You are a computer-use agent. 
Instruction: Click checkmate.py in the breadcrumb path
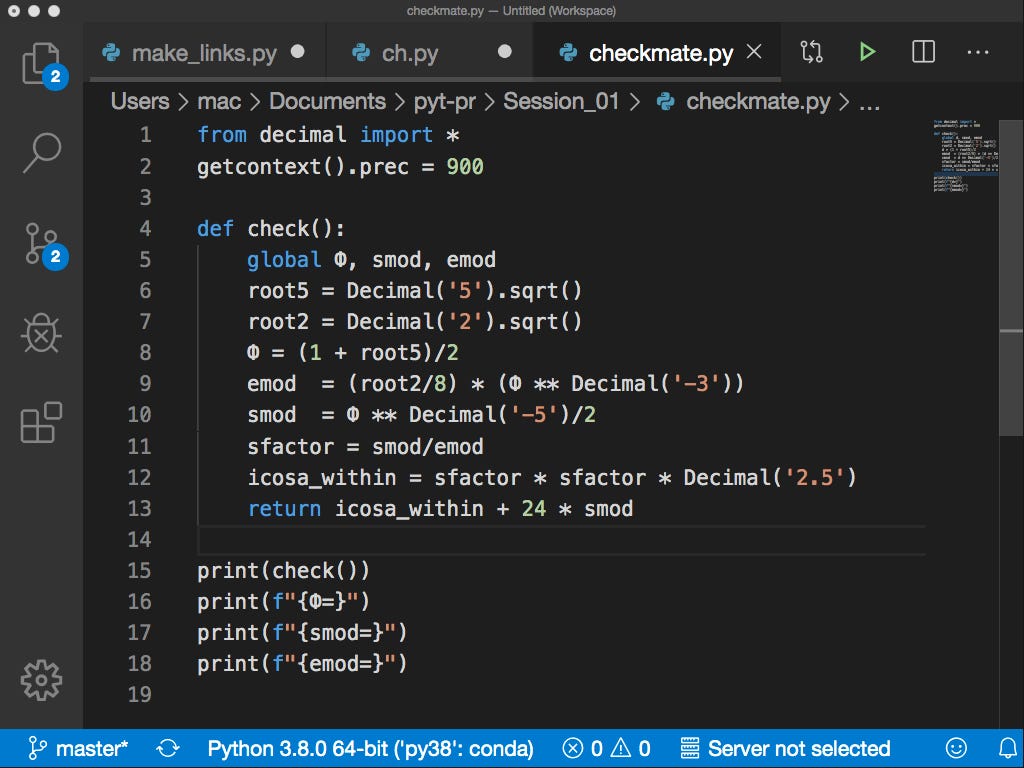pyautogui.click(x=758, y=101)
